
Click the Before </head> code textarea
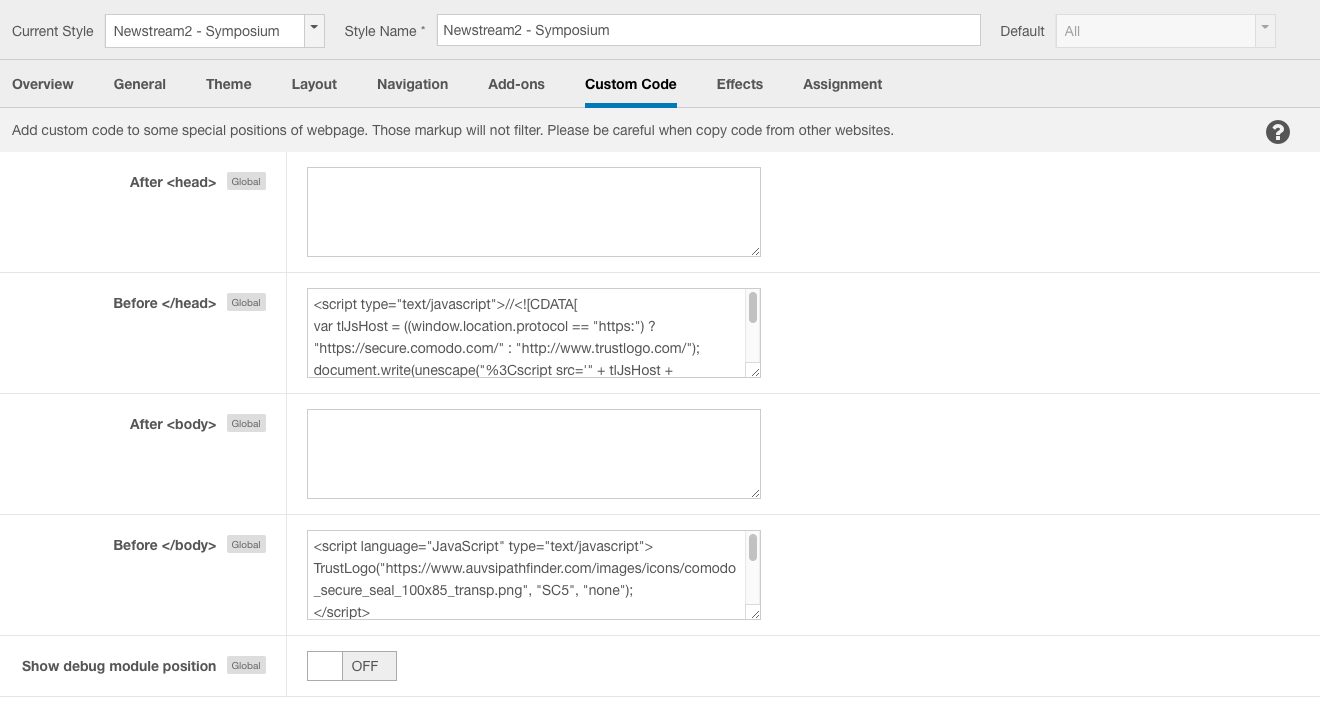534,333
